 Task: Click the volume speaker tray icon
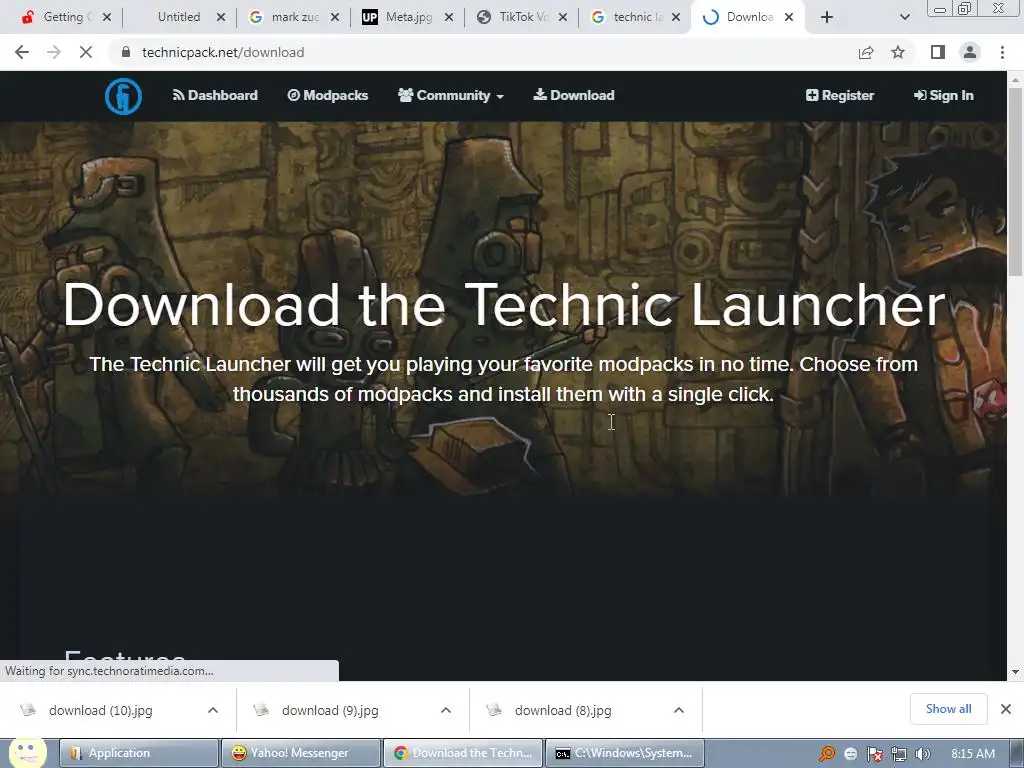pos(922,754)
